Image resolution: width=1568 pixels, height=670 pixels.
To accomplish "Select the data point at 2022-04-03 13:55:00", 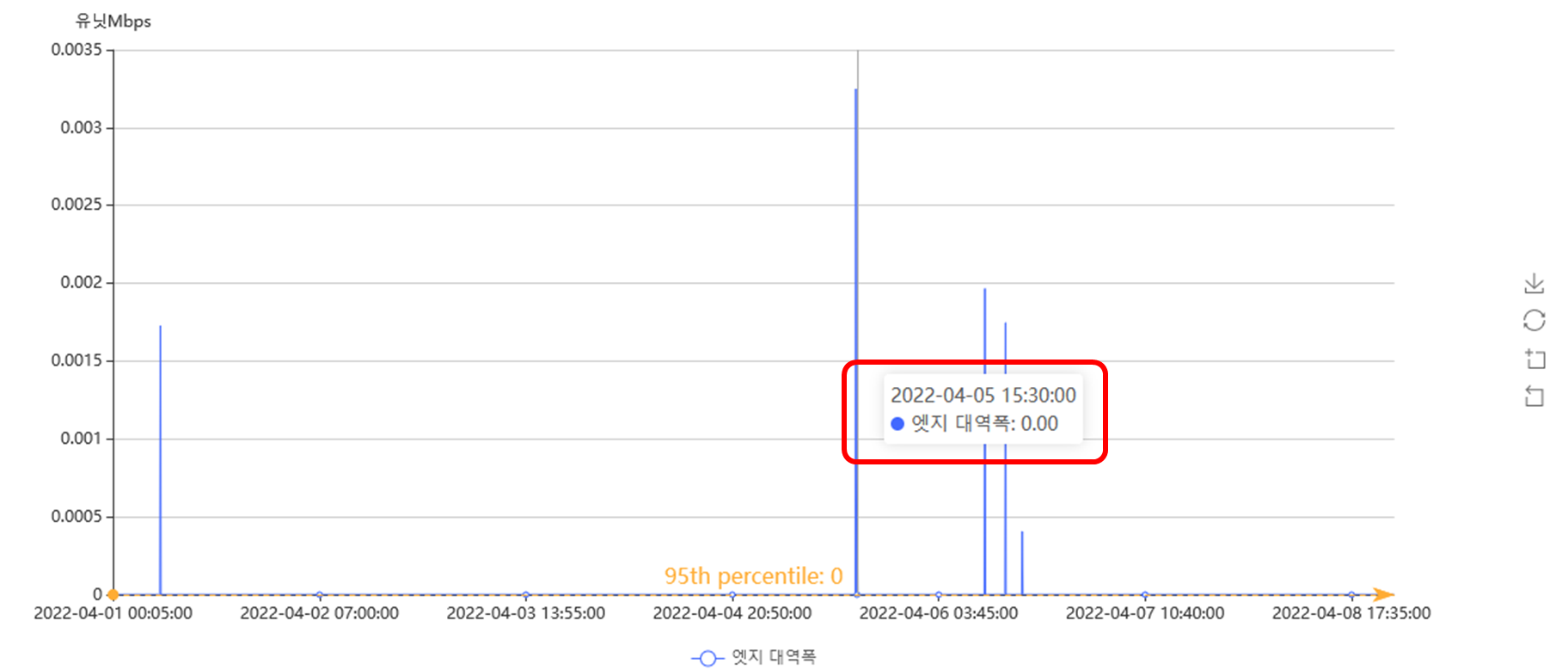I will click(x=526, y=594).
